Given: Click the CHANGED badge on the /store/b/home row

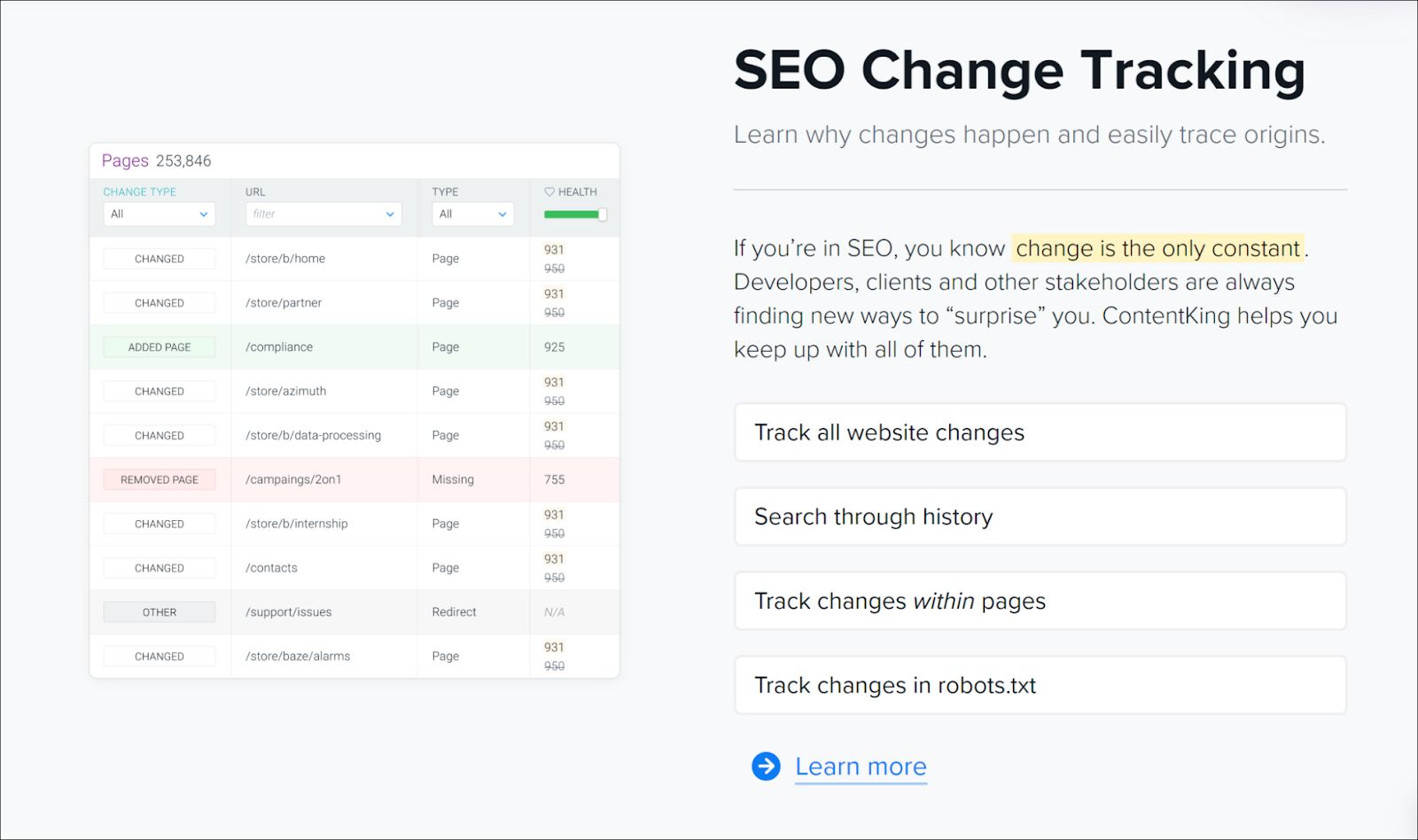Looking at the screenshot, I should [159, 258].
